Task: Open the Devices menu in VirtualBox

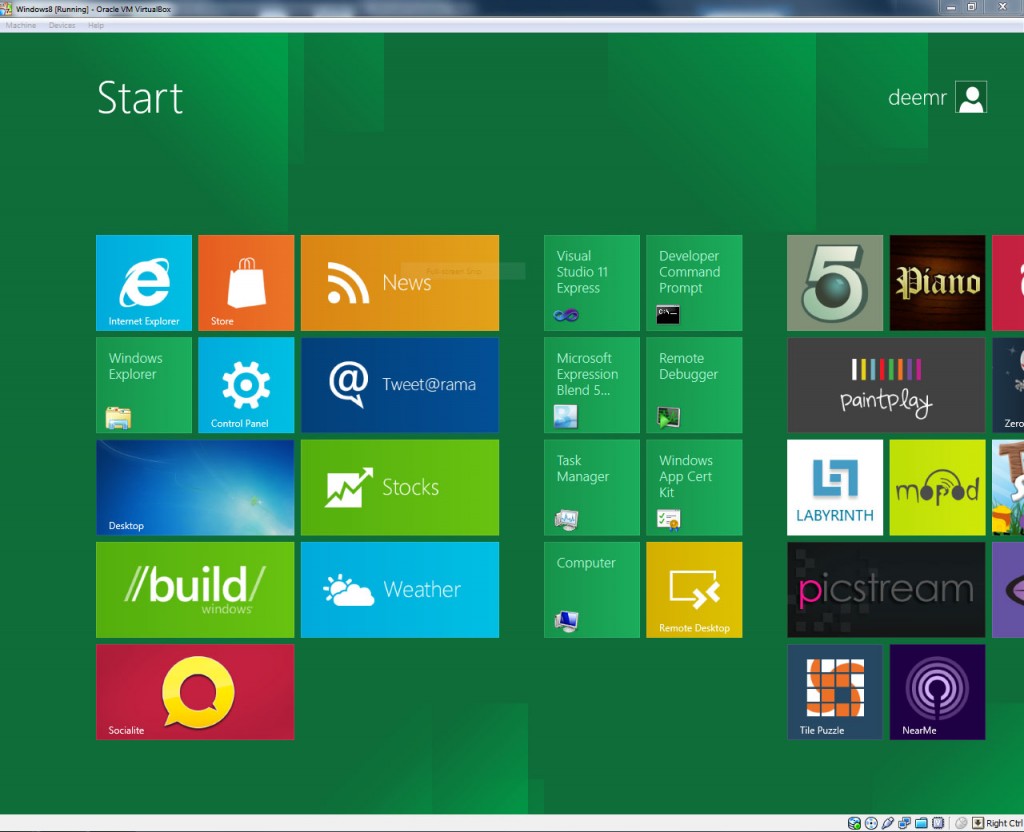Action: [62, 25]
